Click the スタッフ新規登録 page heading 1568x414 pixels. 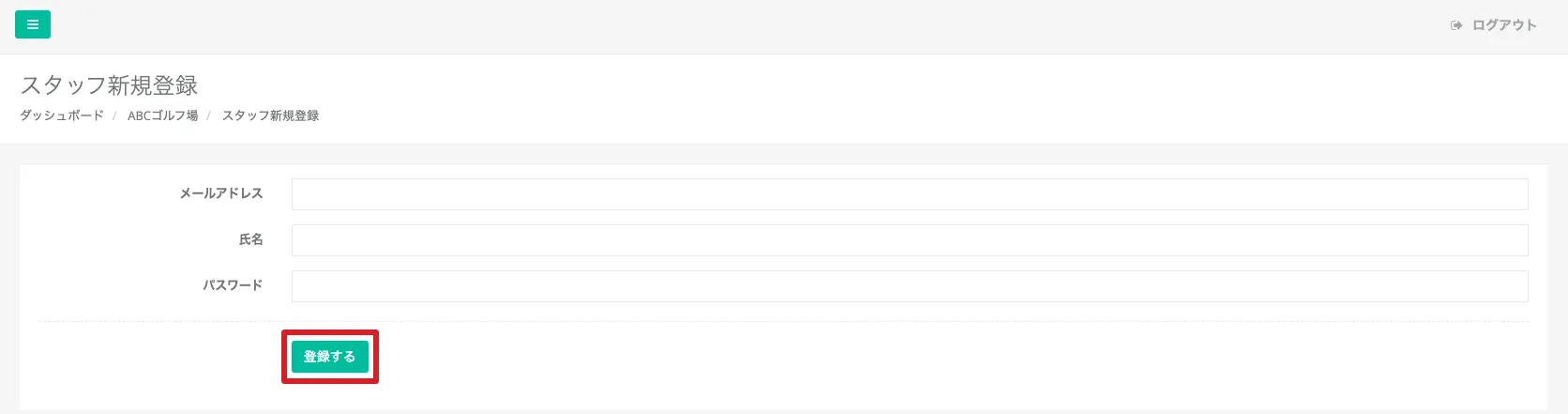click(109, 85)
